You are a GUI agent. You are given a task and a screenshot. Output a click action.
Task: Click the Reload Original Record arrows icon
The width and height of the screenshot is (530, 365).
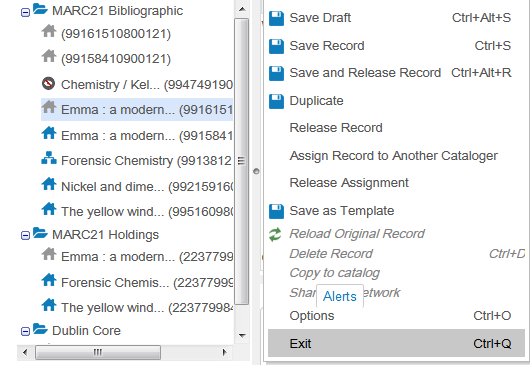tap(275, 234)
